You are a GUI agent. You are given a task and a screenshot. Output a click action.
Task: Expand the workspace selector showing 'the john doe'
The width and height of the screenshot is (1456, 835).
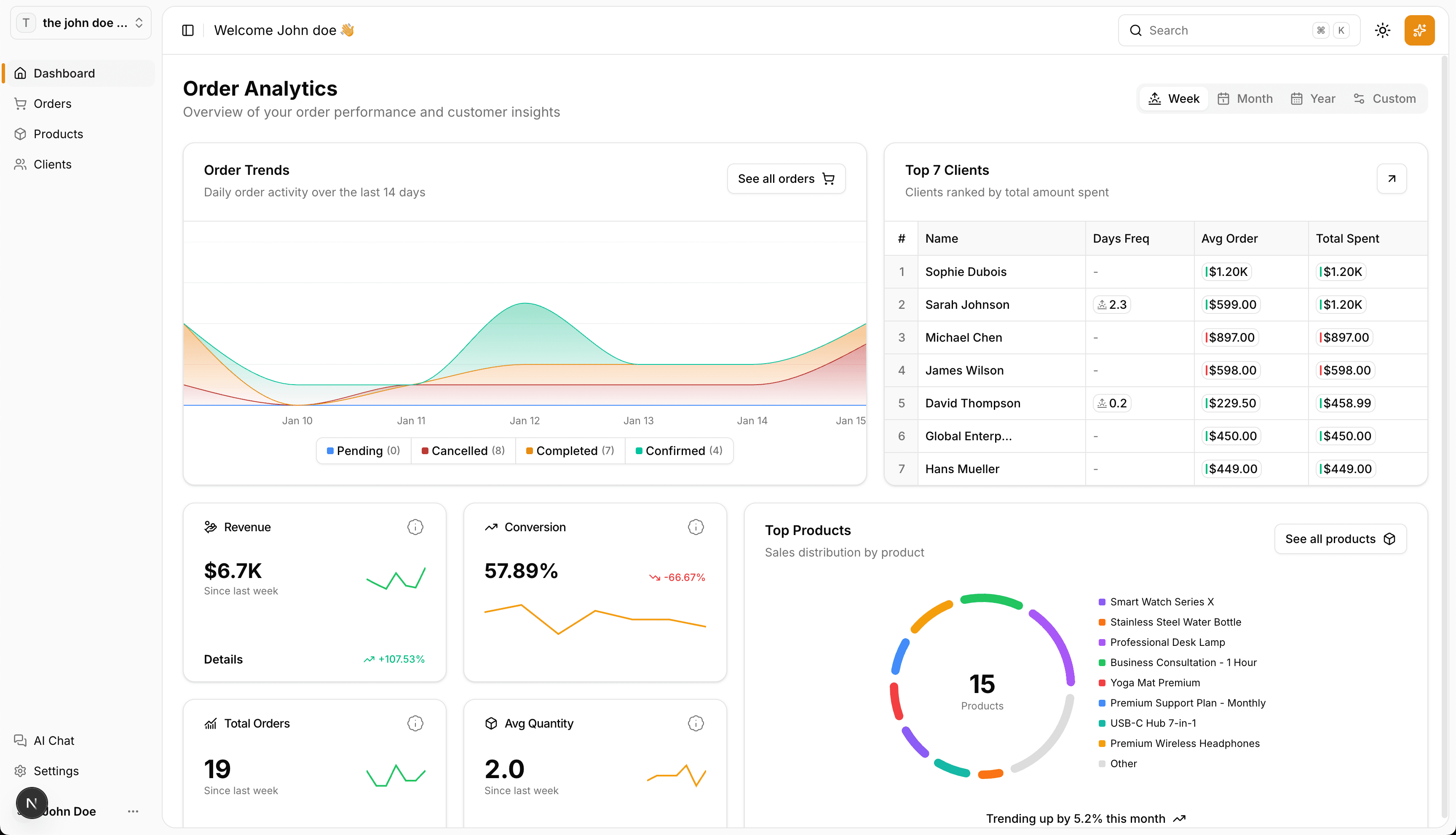80,22
